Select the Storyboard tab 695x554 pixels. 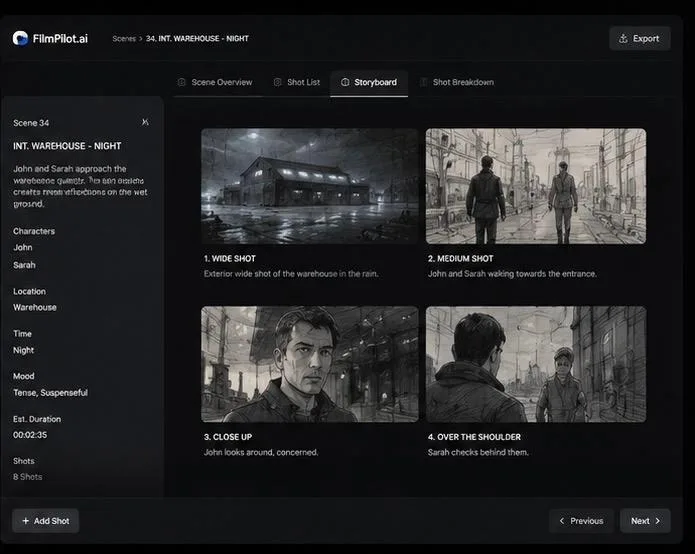coord(369,82)
